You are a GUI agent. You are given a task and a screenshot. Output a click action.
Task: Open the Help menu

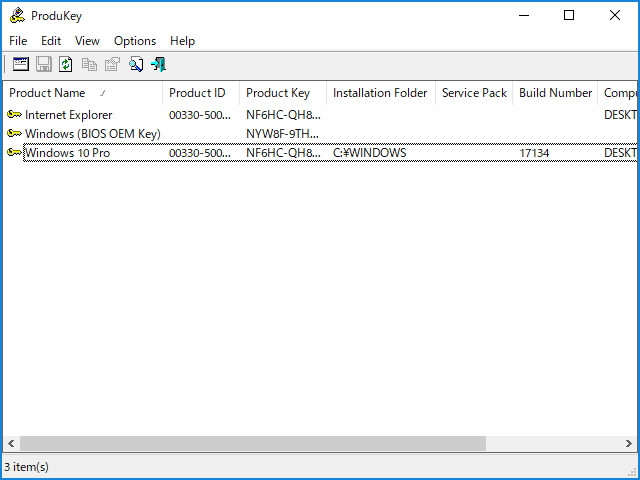tap(183, 41)
